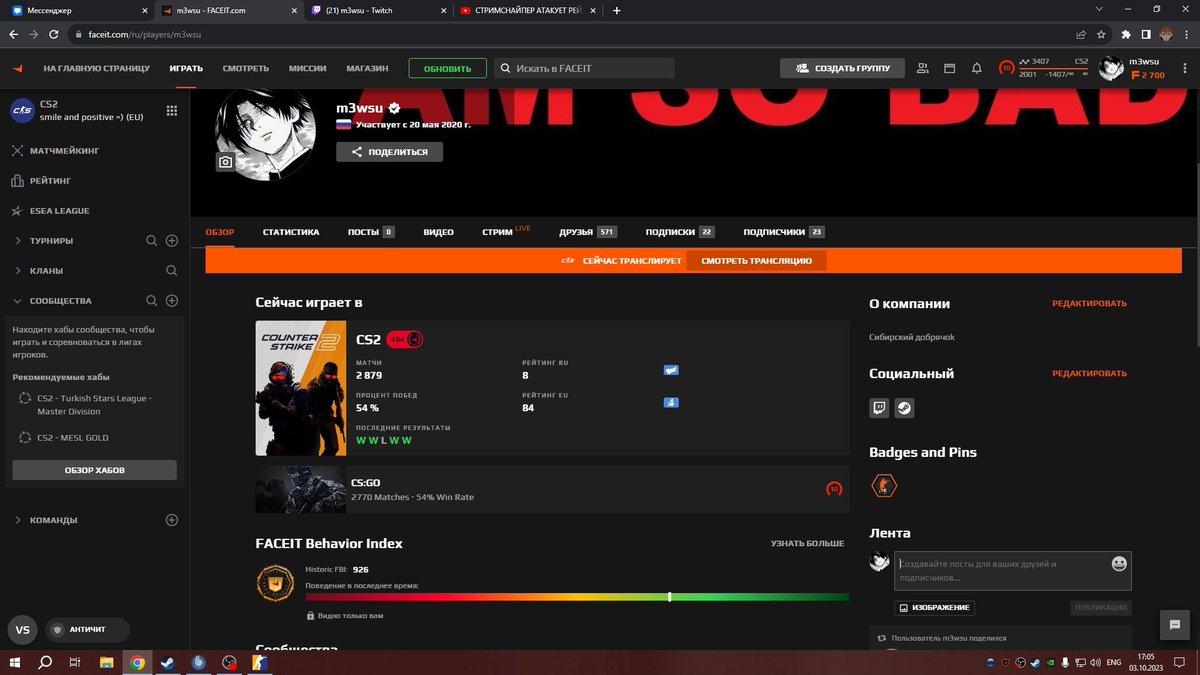The width and height of the screenshot is (1200, 675).
Task: Click Редактировать next to Социальный
Action: (x=1089, y=373)
